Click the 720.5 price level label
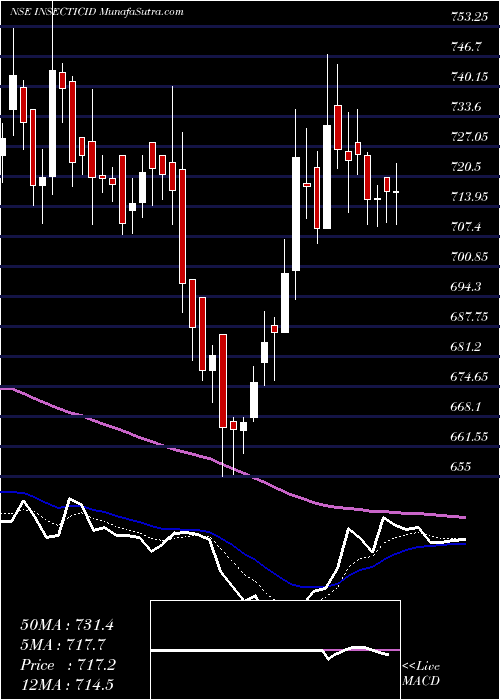 pyautogui.click(x=467, y=167)
